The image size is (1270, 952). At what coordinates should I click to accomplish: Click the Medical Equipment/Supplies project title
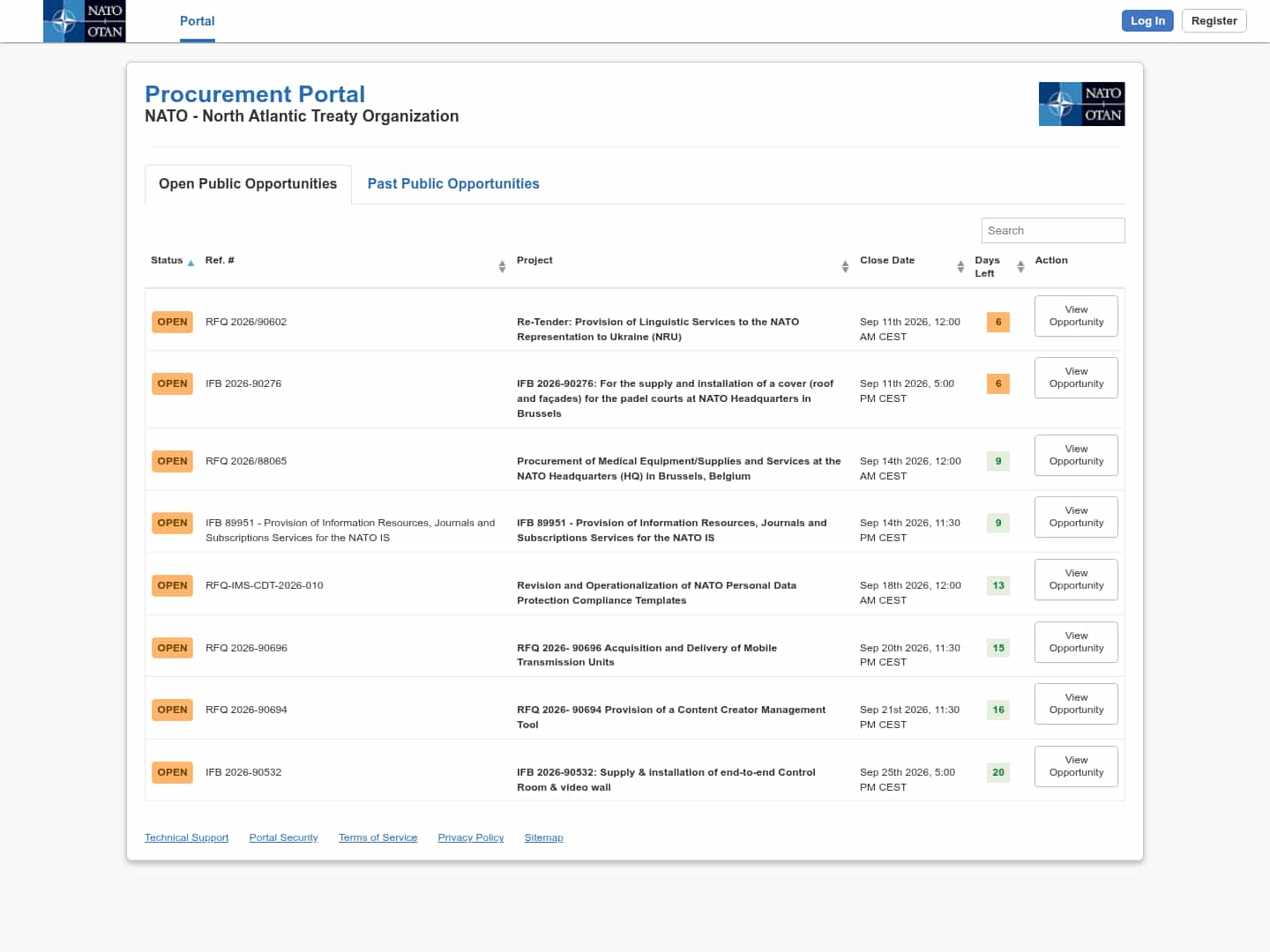pyautogui.click(x=679, y=468)
